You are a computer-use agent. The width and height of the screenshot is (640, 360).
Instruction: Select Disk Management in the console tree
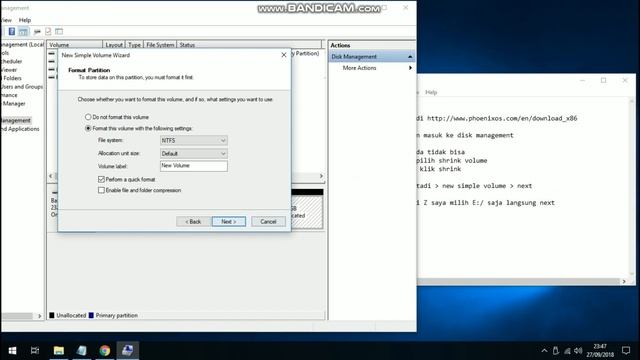click(16, 120)
